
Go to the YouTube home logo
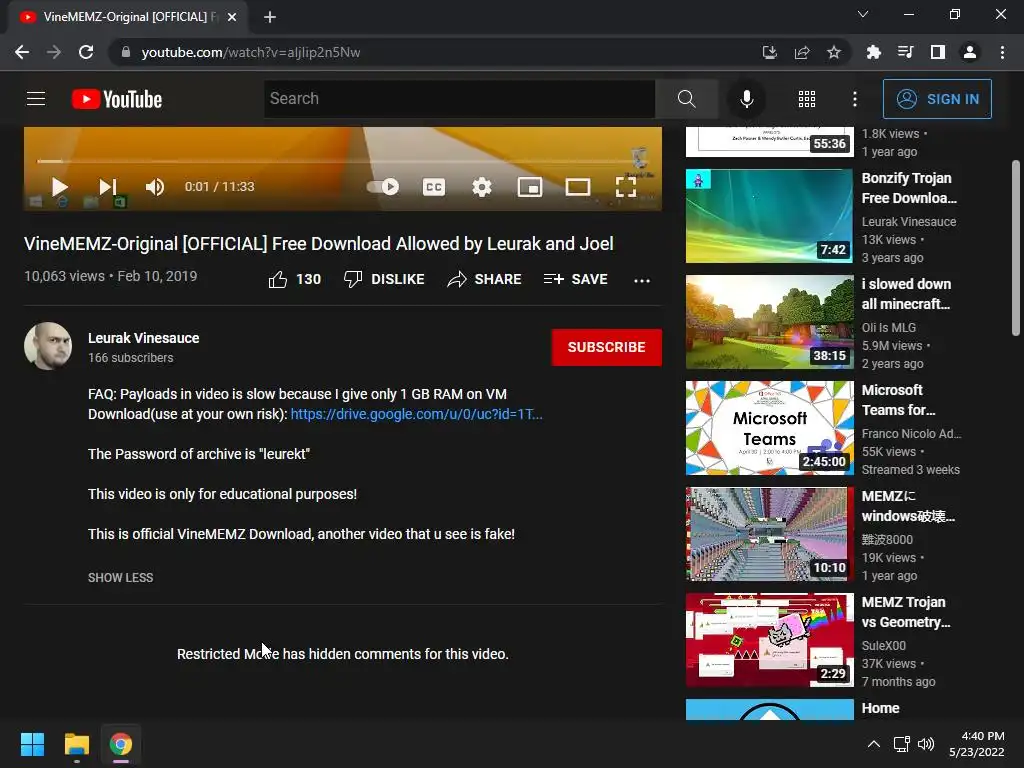117,99
